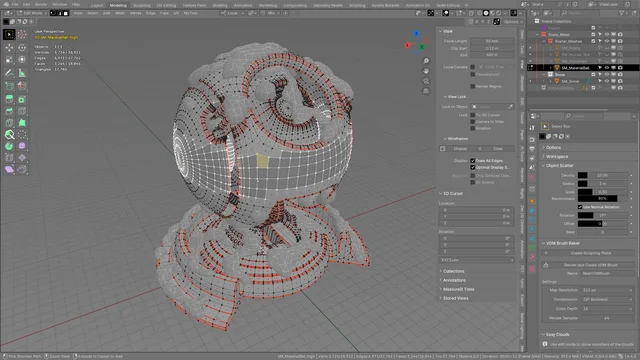Enable Lock Camera to View checkbox

click(x=473, y=122)
